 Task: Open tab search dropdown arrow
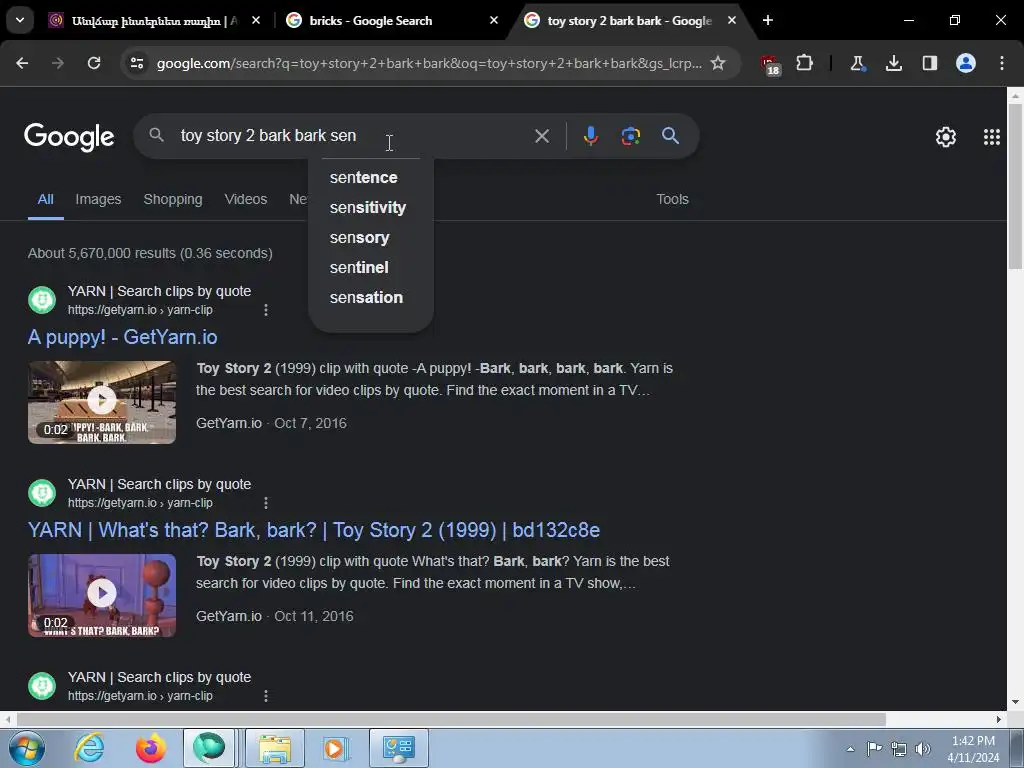click(x=20, y=20)
